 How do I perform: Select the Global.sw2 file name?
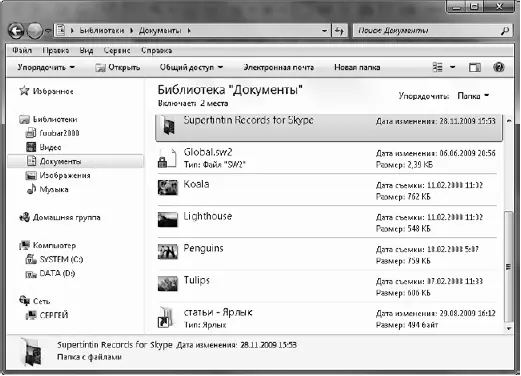(208, 152)
